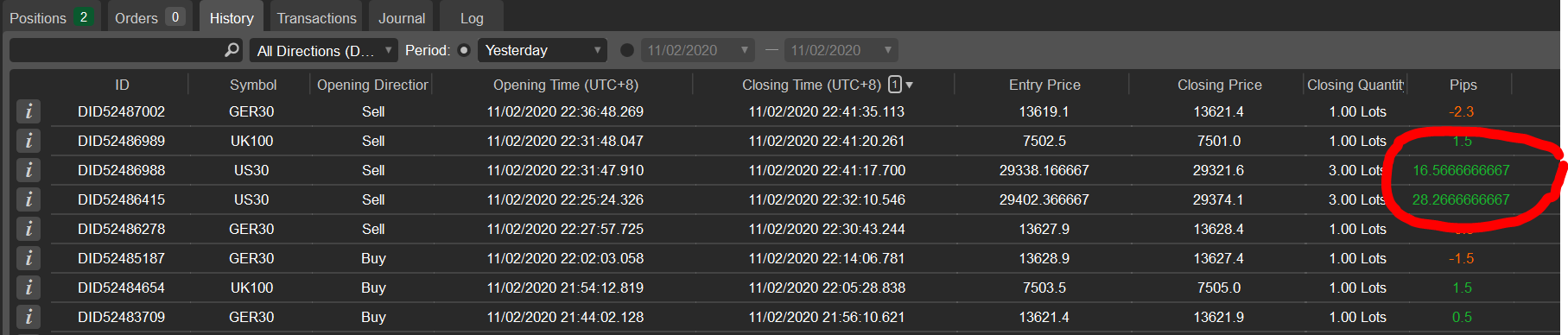Select the custom date range radio button

click(627, 50)
